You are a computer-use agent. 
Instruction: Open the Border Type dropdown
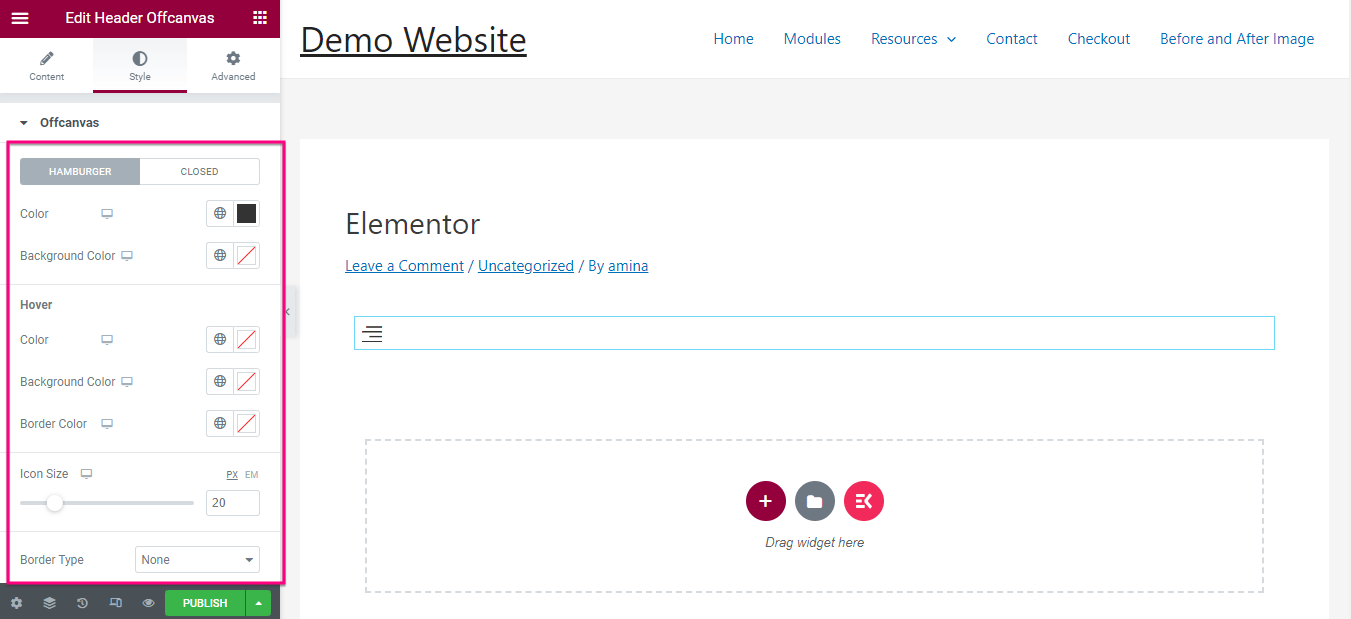197,560
